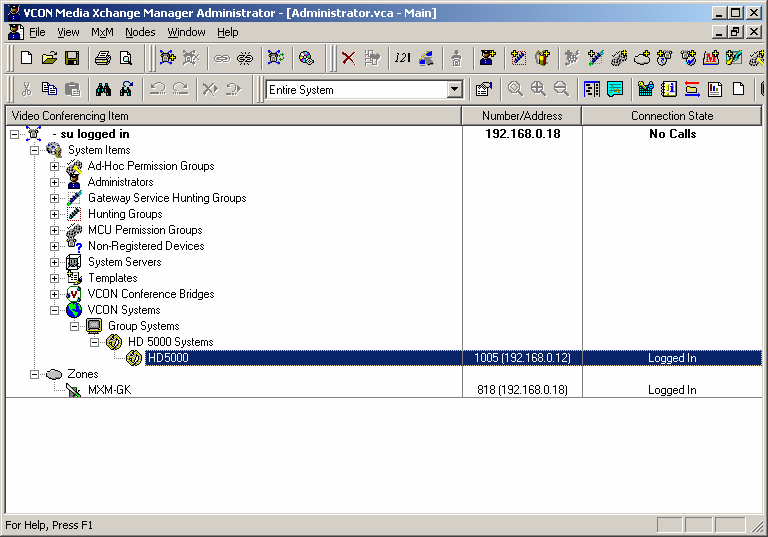Open the Entire System view dropdown
Screen dimensions: 768x537
coord(455,90)
